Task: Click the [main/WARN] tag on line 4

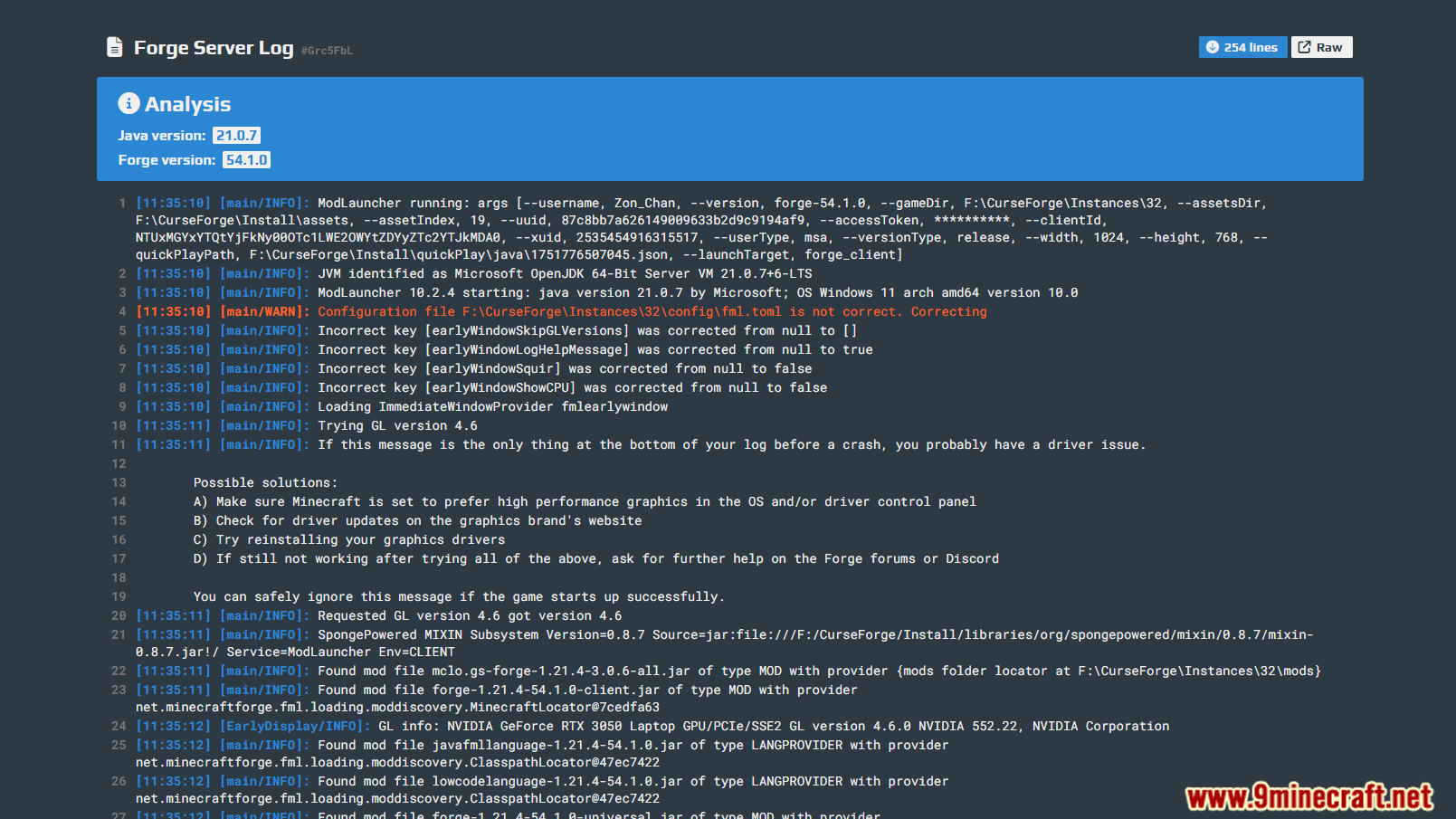Action: [x=264, y=312]
